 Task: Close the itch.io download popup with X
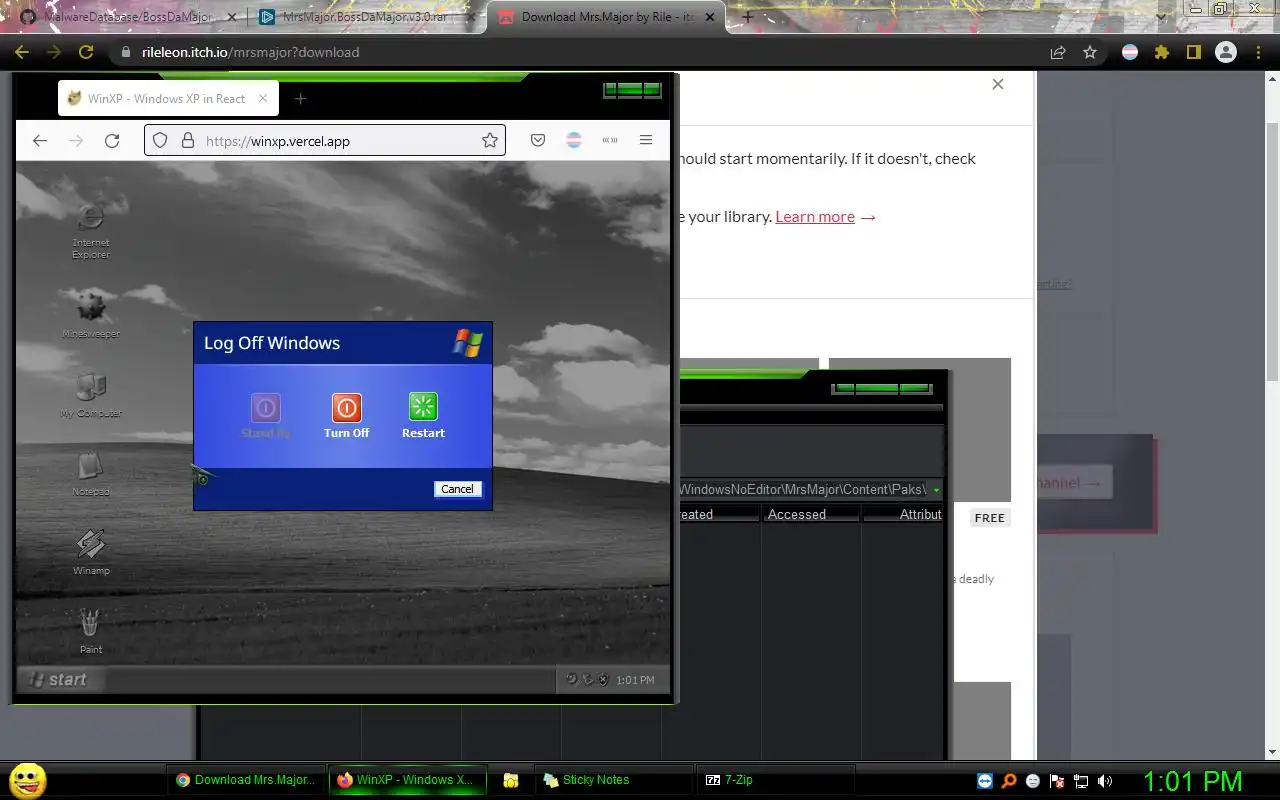997,84
